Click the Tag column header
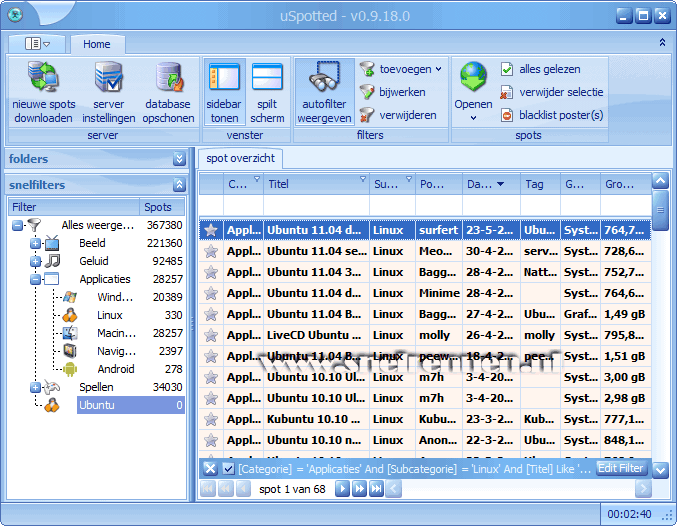 pos(540,184)
